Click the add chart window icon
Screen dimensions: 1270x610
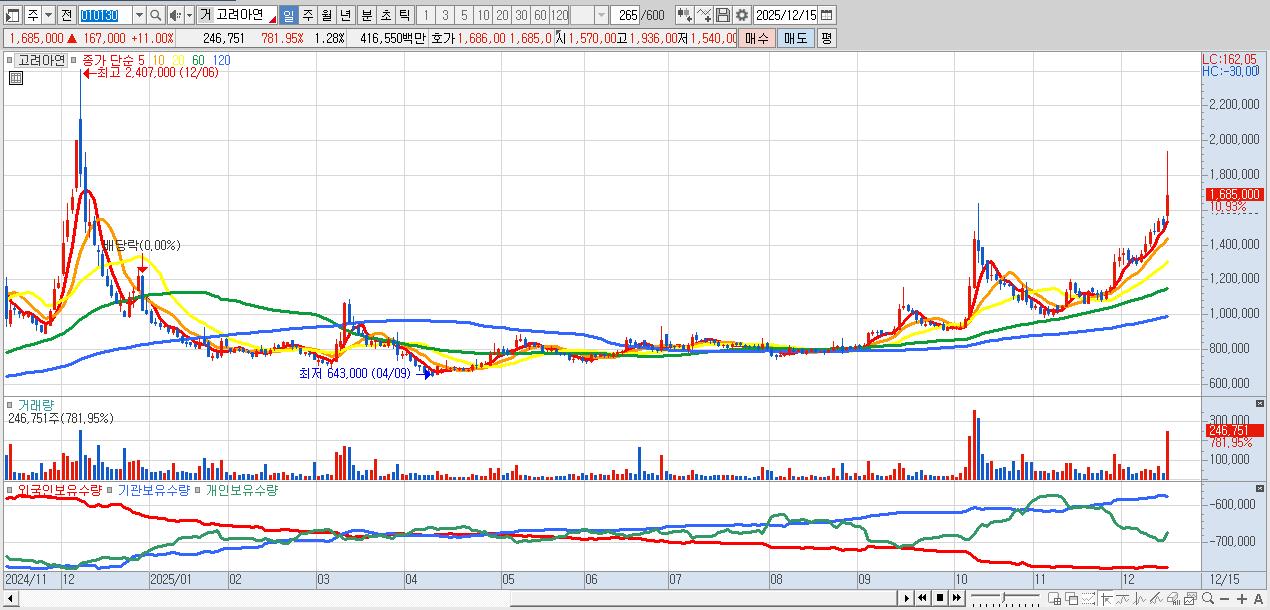point(1055,599)
